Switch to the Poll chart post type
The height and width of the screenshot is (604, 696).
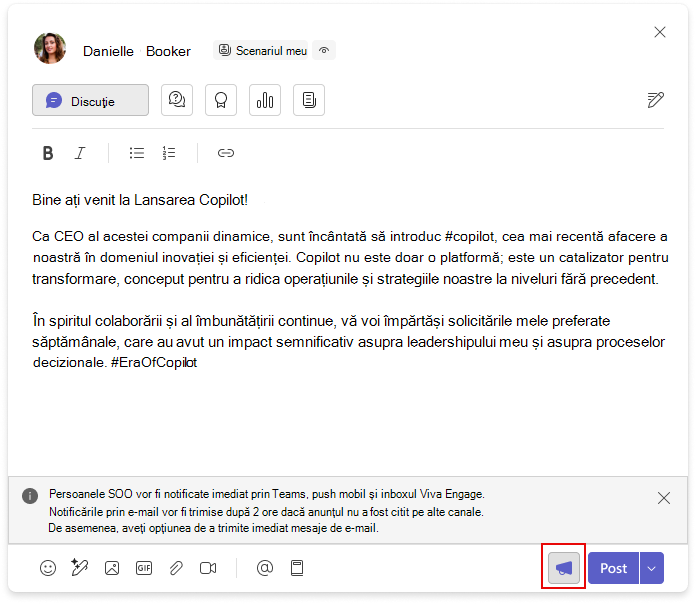(265, 100)
